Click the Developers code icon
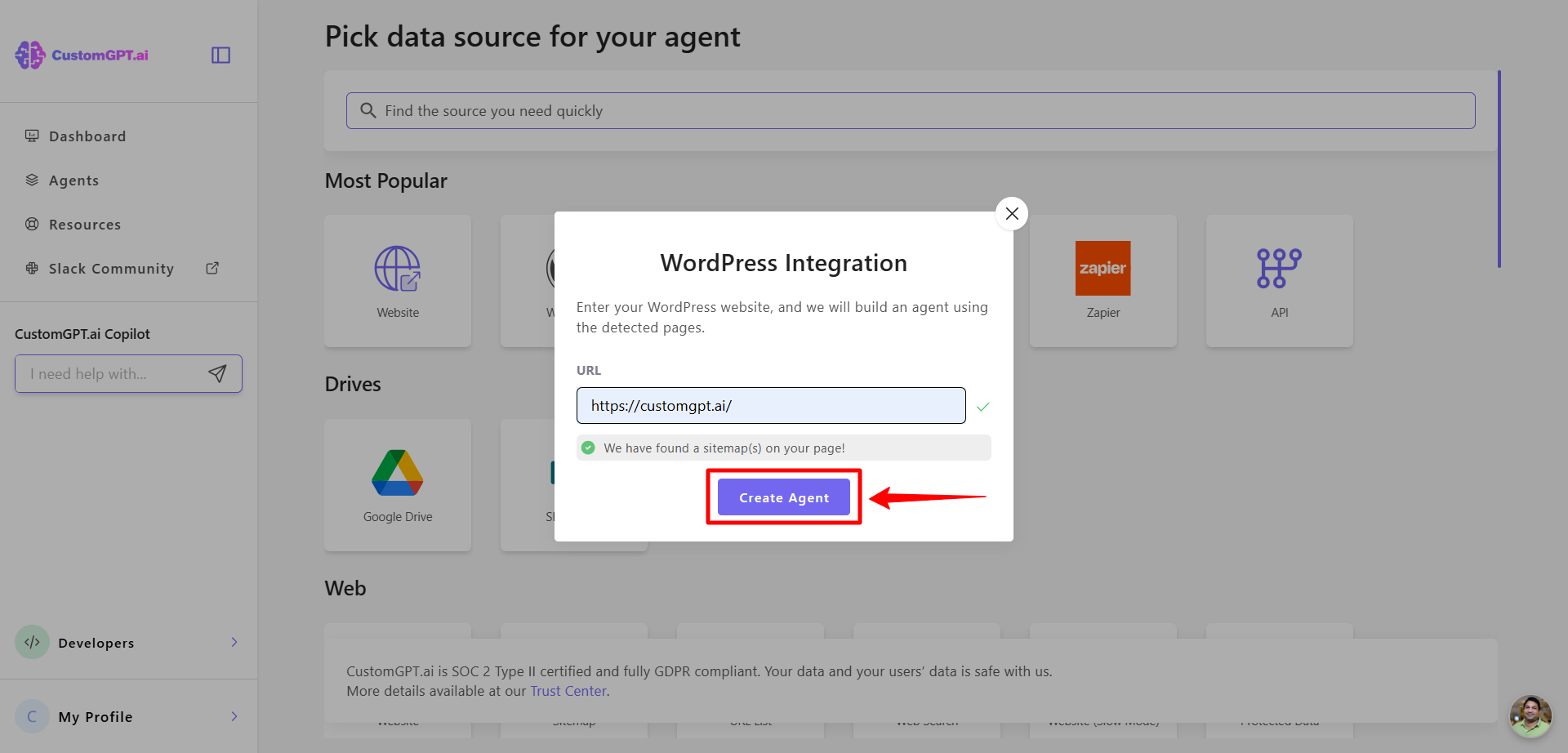 [33, 642]
